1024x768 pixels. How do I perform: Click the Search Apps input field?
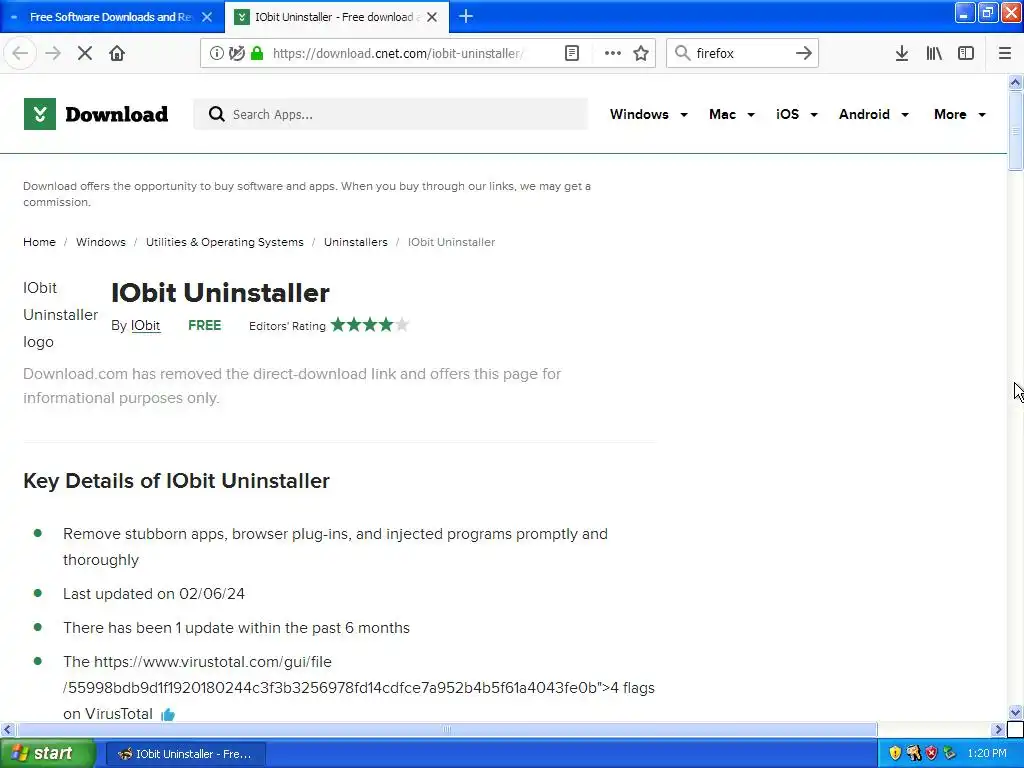click(391, 114)
